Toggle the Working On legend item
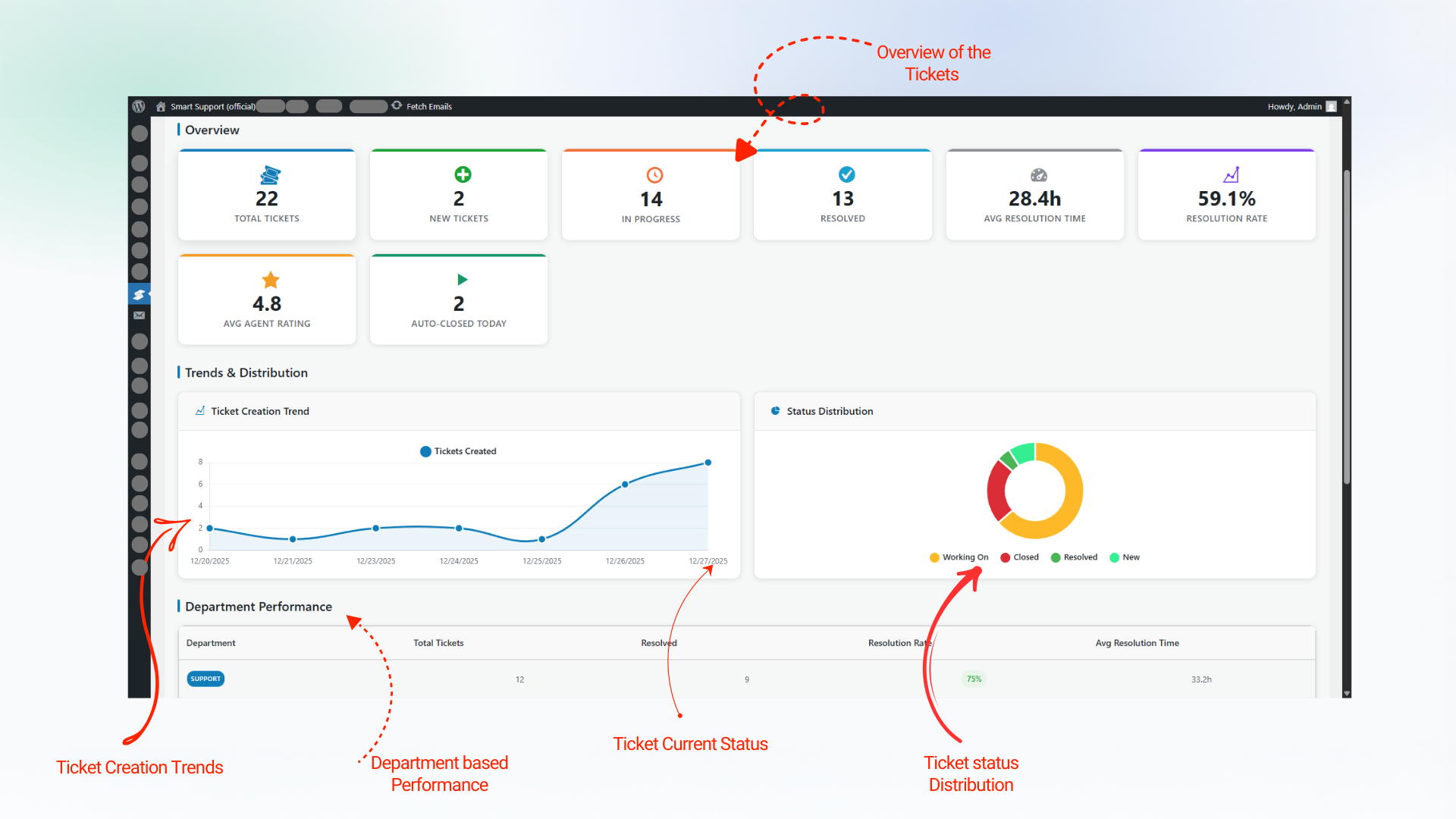This screenshot has height=819, width=1456. pos(959,557)
